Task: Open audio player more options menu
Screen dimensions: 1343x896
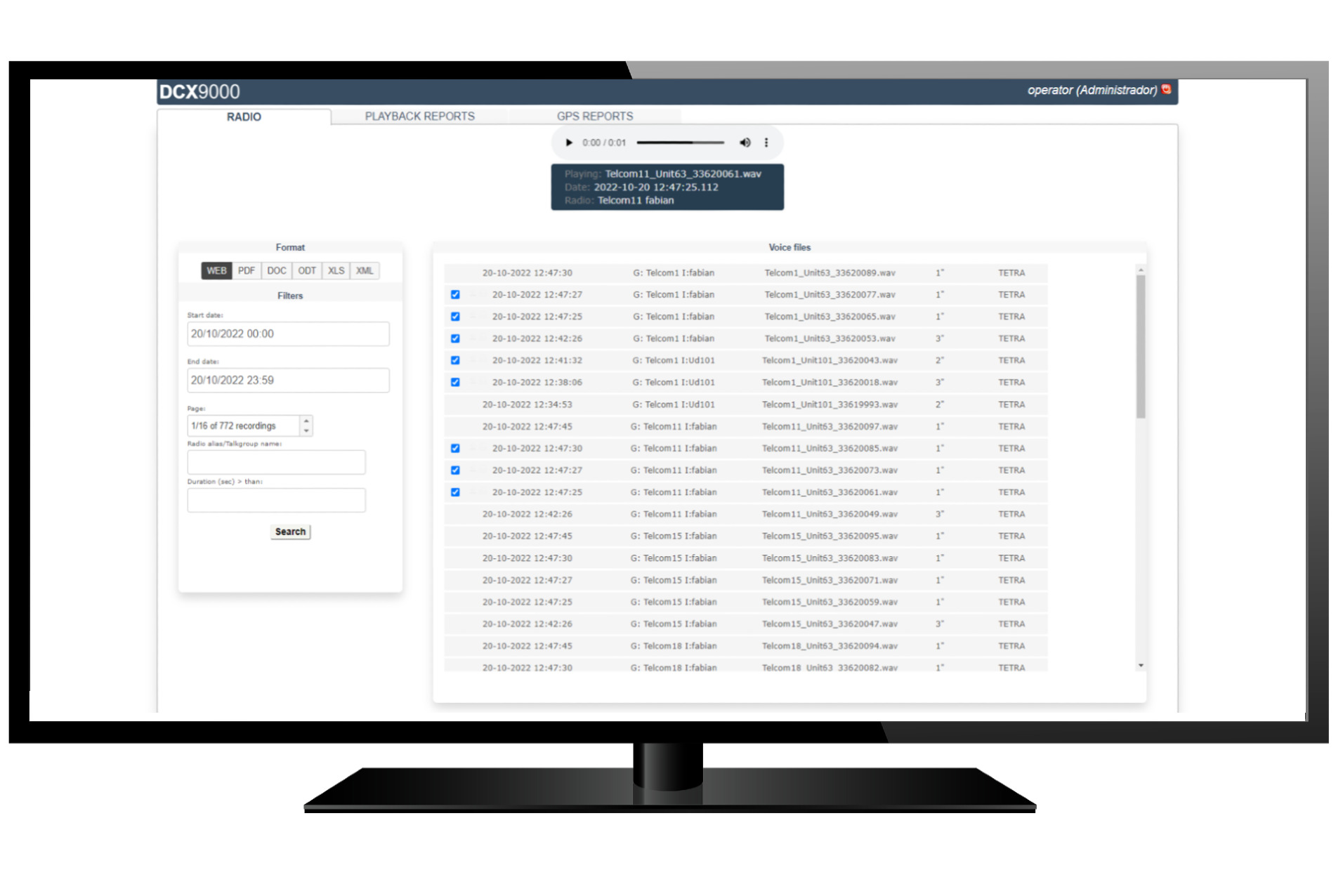Action: 766,143
